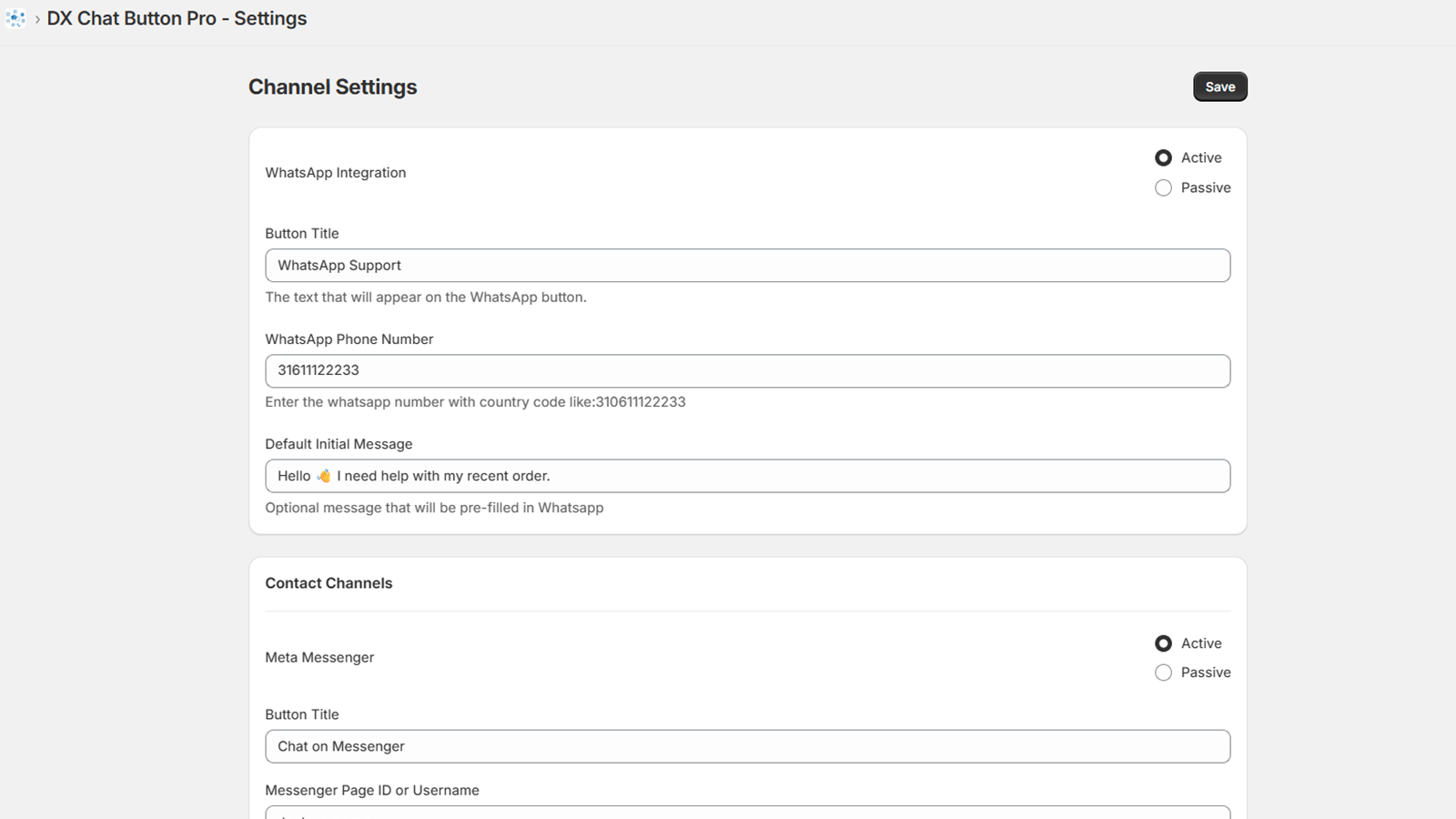1456x819 pixels.
Task: Click the Chat on Messenger title field
Action: [x=746, y=746]
